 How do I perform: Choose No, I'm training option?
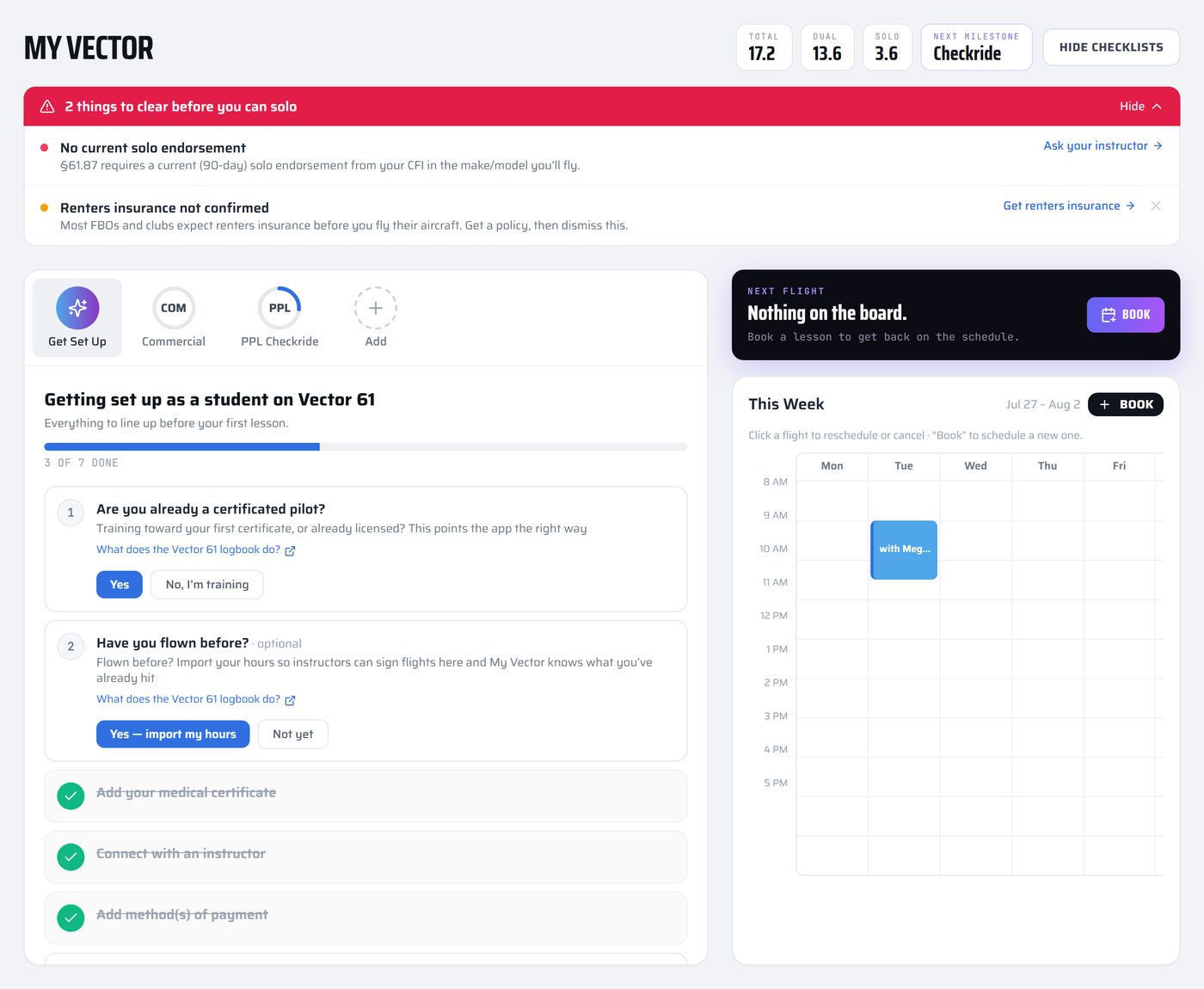pyautogui.click(x=207, y=585)
